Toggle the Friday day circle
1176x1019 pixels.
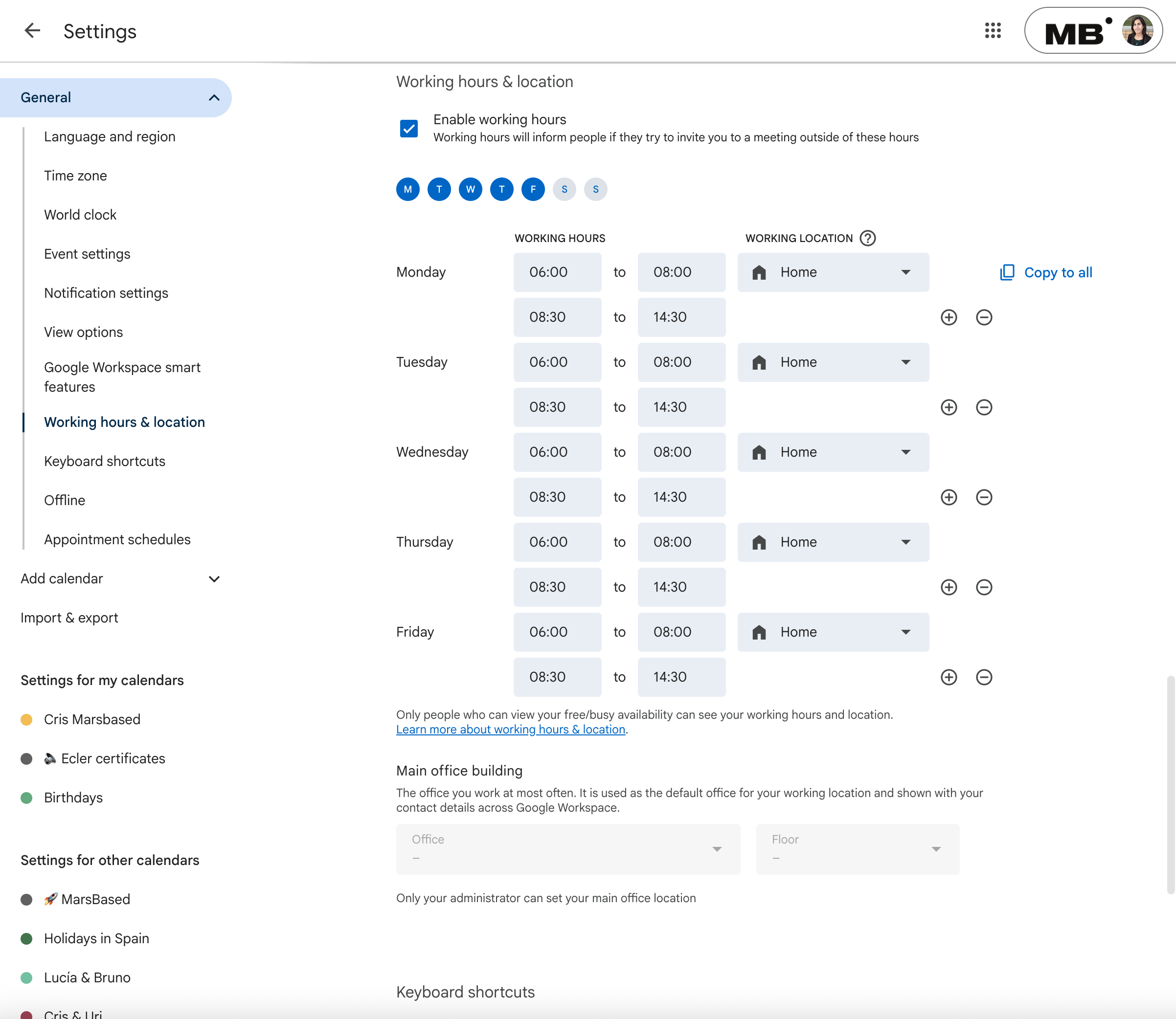coord(533,189)
